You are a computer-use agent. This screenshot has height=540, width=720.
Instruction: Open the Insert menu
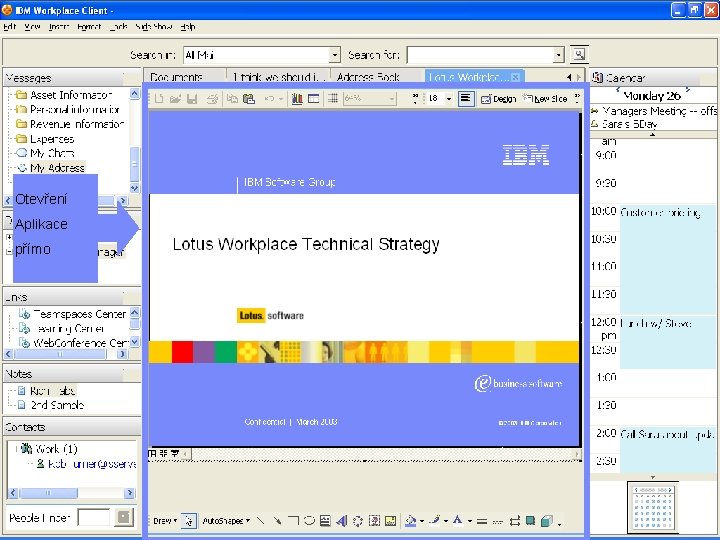pos(59,27)
